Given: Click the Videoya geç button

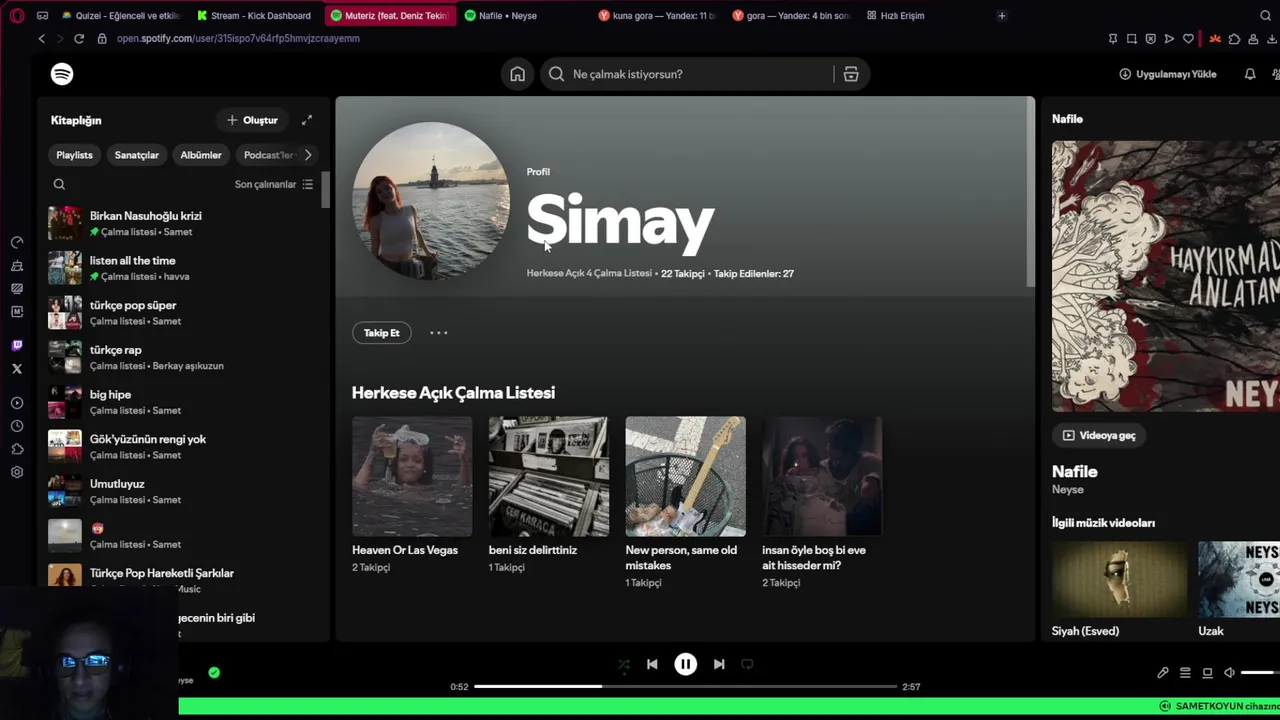Looking at the screenshot, I should 1099,435.
